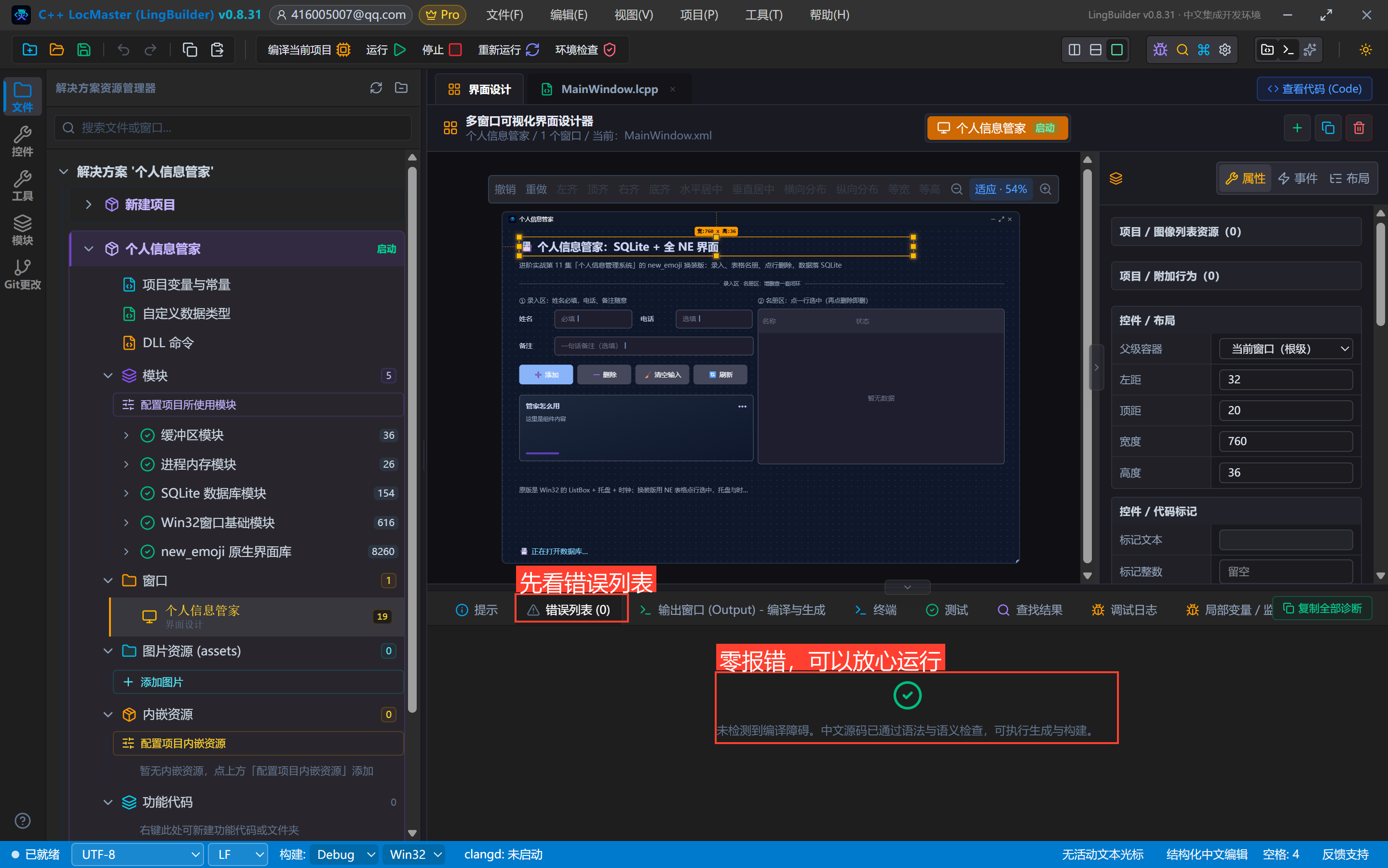Switch to the split vertical layout

1075,50
